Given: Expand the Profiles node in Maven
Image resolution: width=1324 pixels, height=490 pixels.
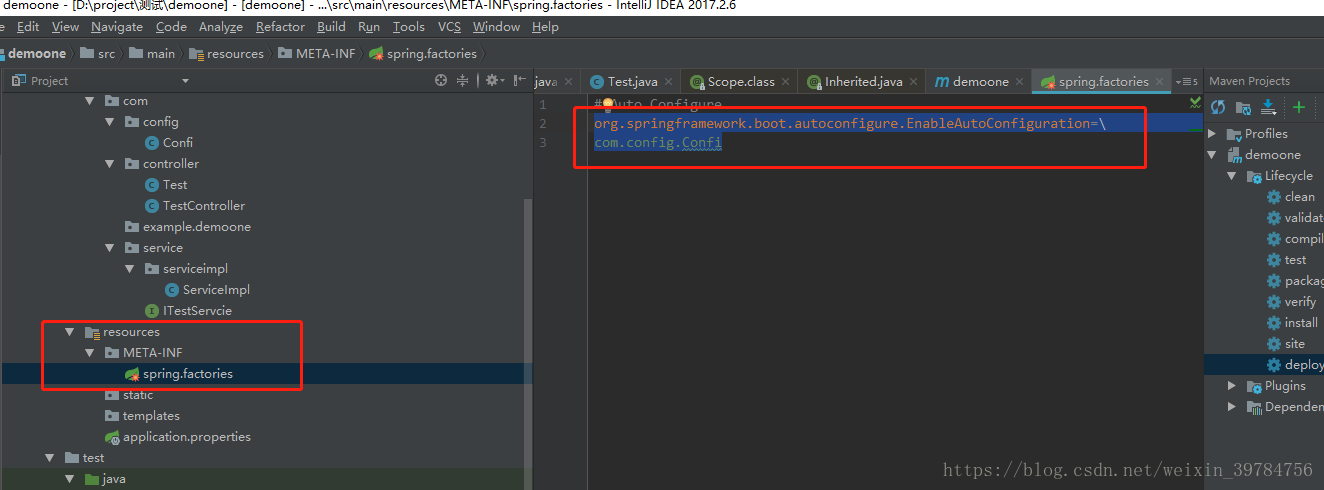Looking at the screenshot, I should (x=1212, y=134).
